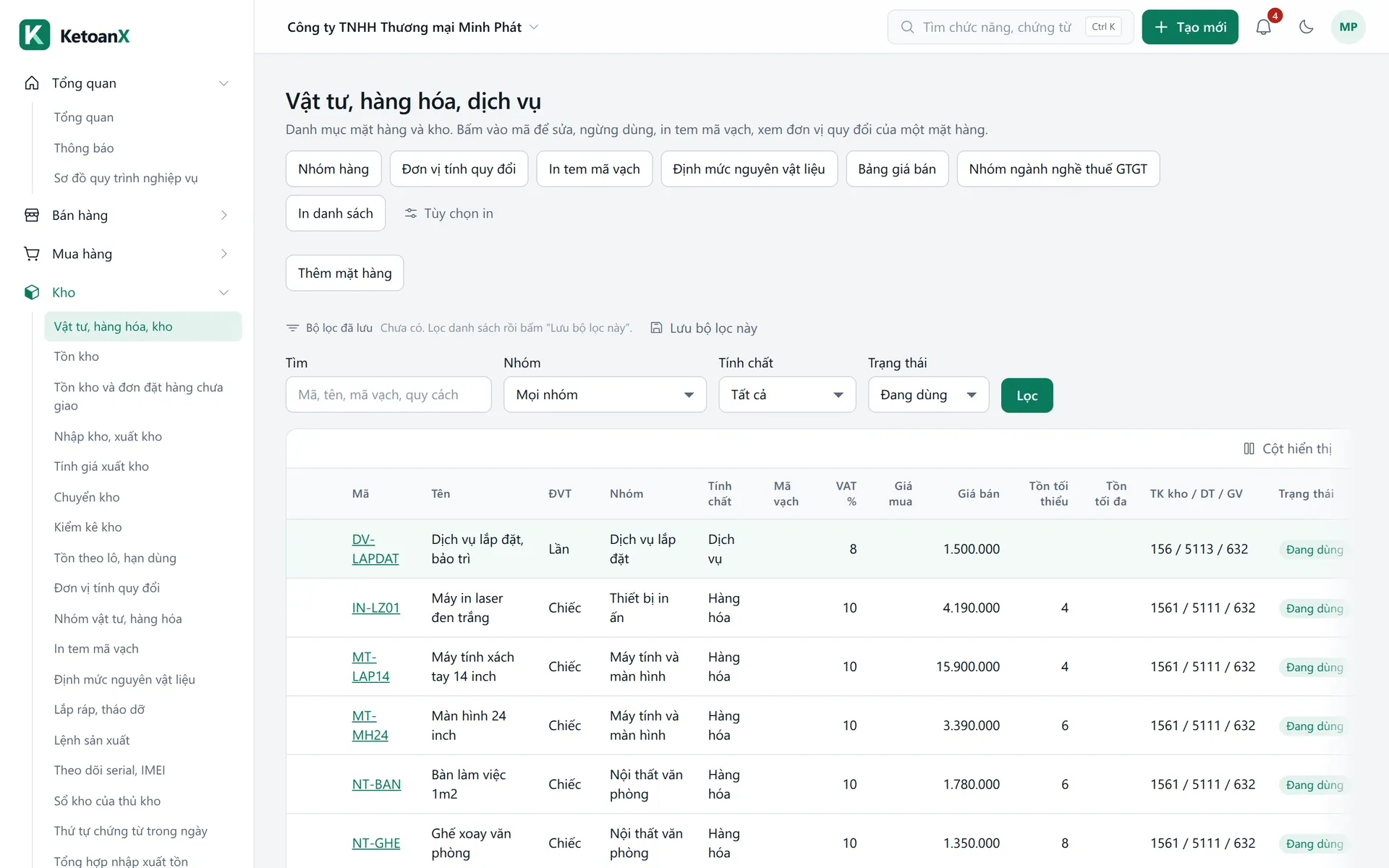
Task: Click the Bộ lọc đã lưu filter icon
Action: pos(292,328)
